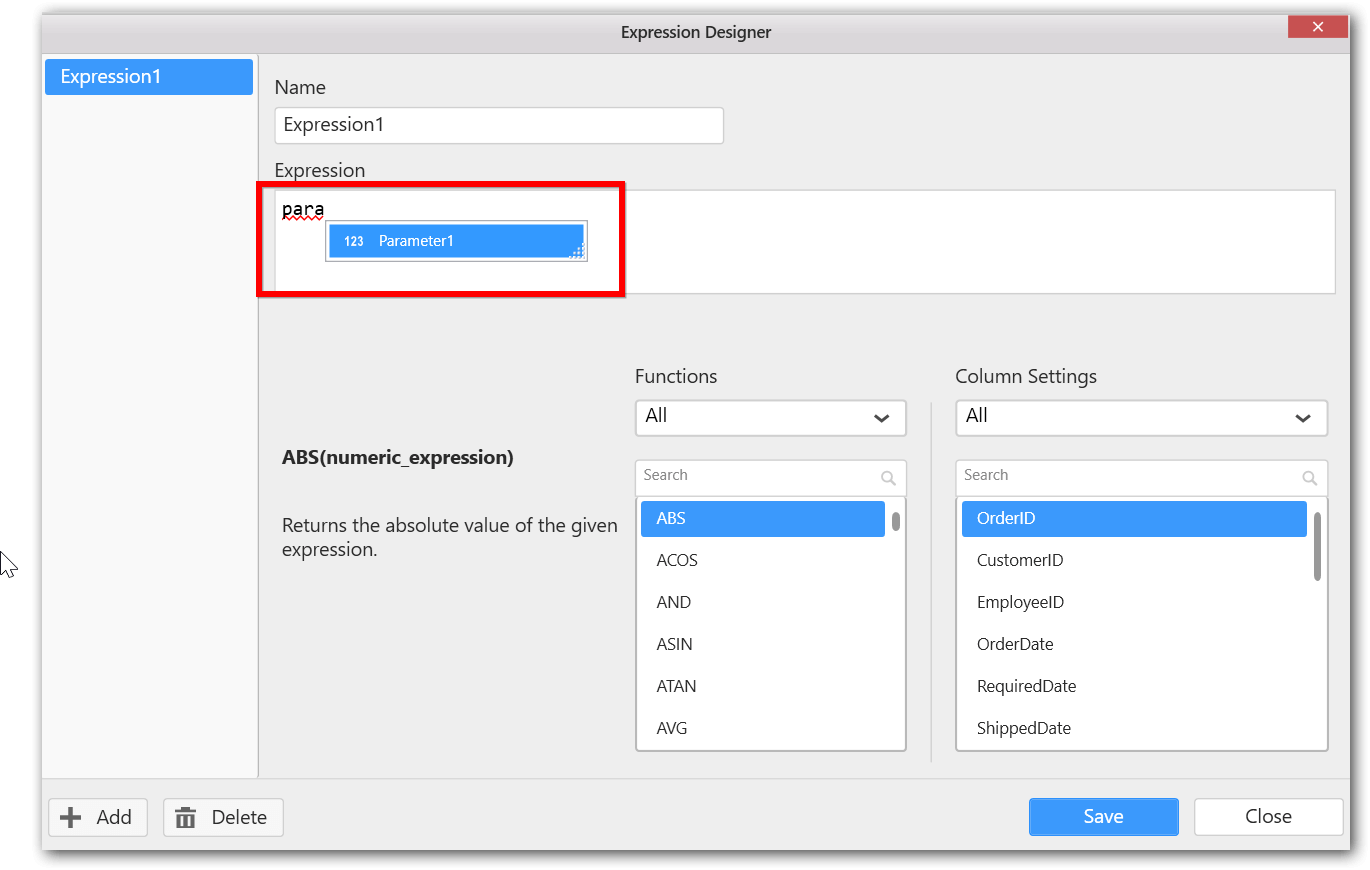
Task: Select Parameter1 from autocomplete suggestions
Action: (x=416, y=241)
